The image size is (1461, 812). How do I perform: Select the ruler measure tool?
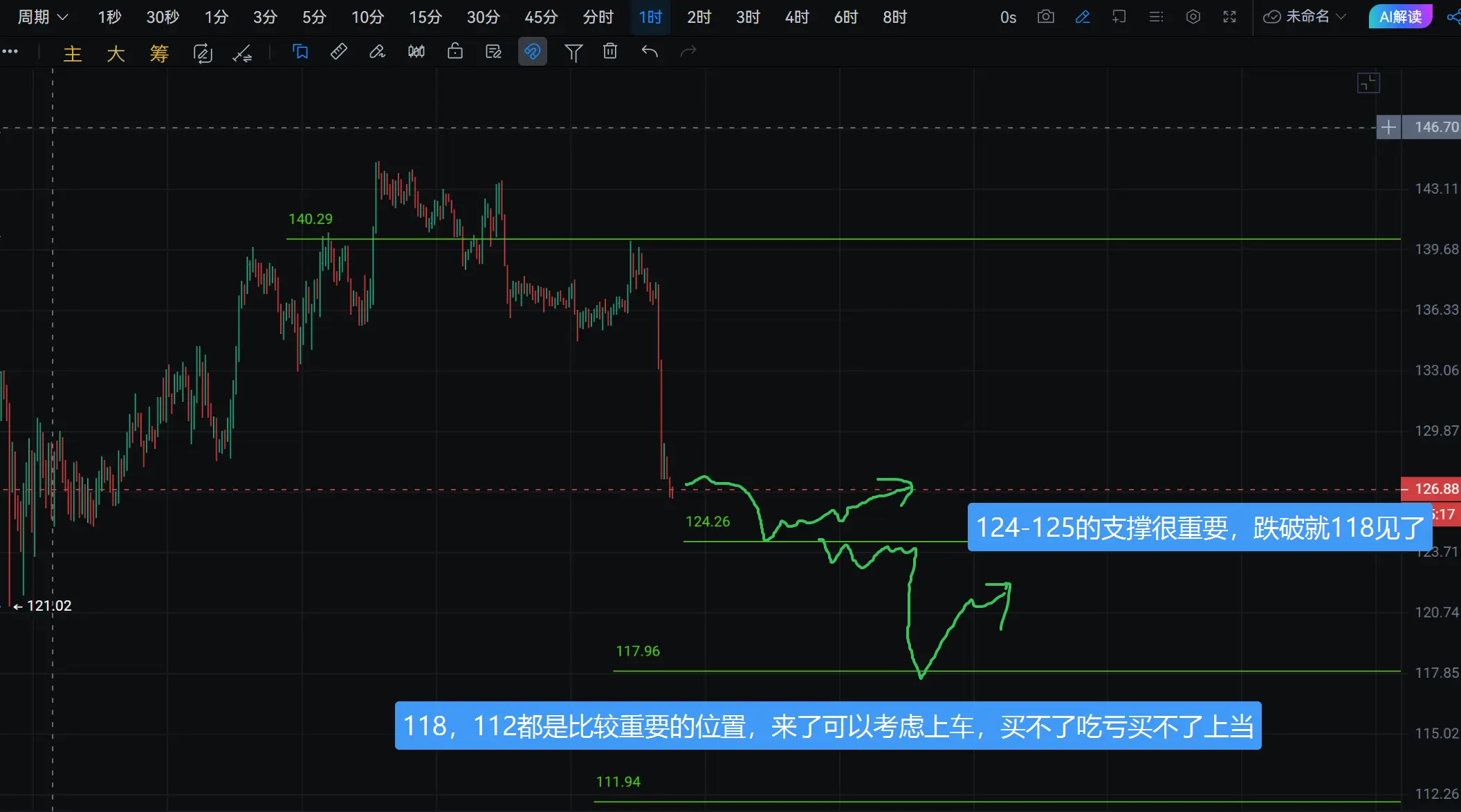pos(338,51)
